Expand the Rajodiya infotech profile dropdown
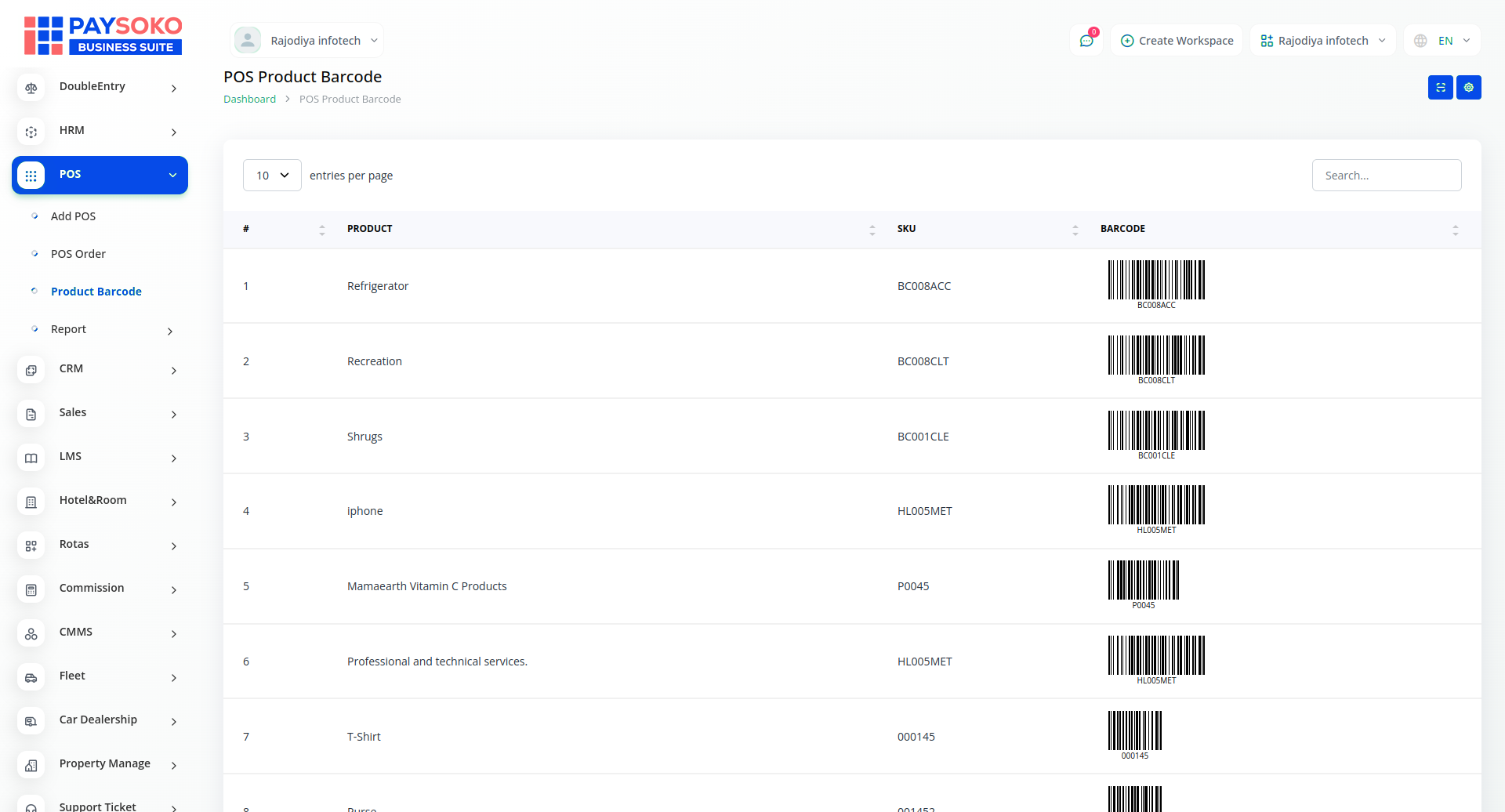The width and height of the screenshot is (1505, 812). coord(307,41)
